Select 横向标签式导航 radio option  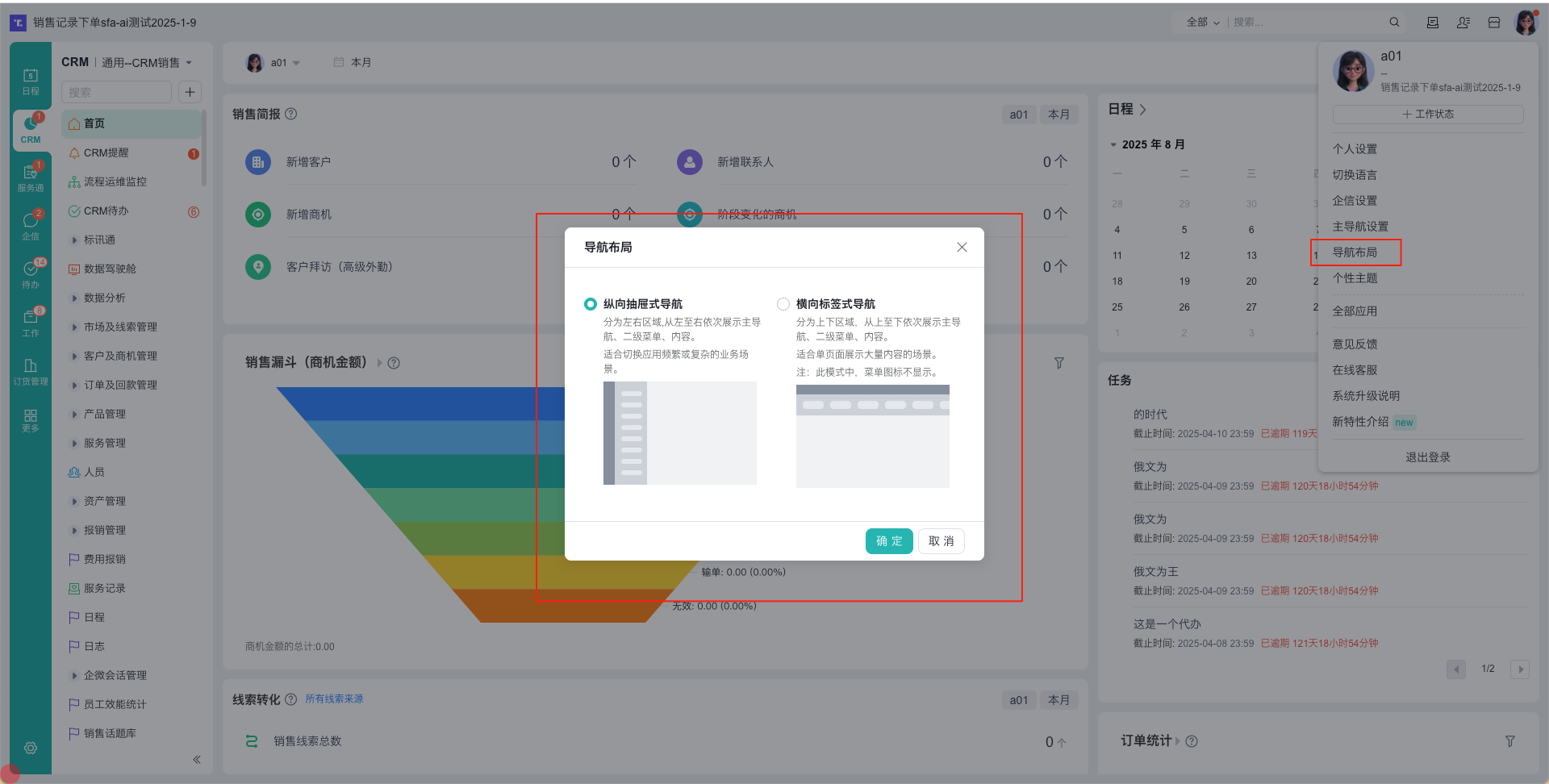pyautogui.click(x=783, y=303)
